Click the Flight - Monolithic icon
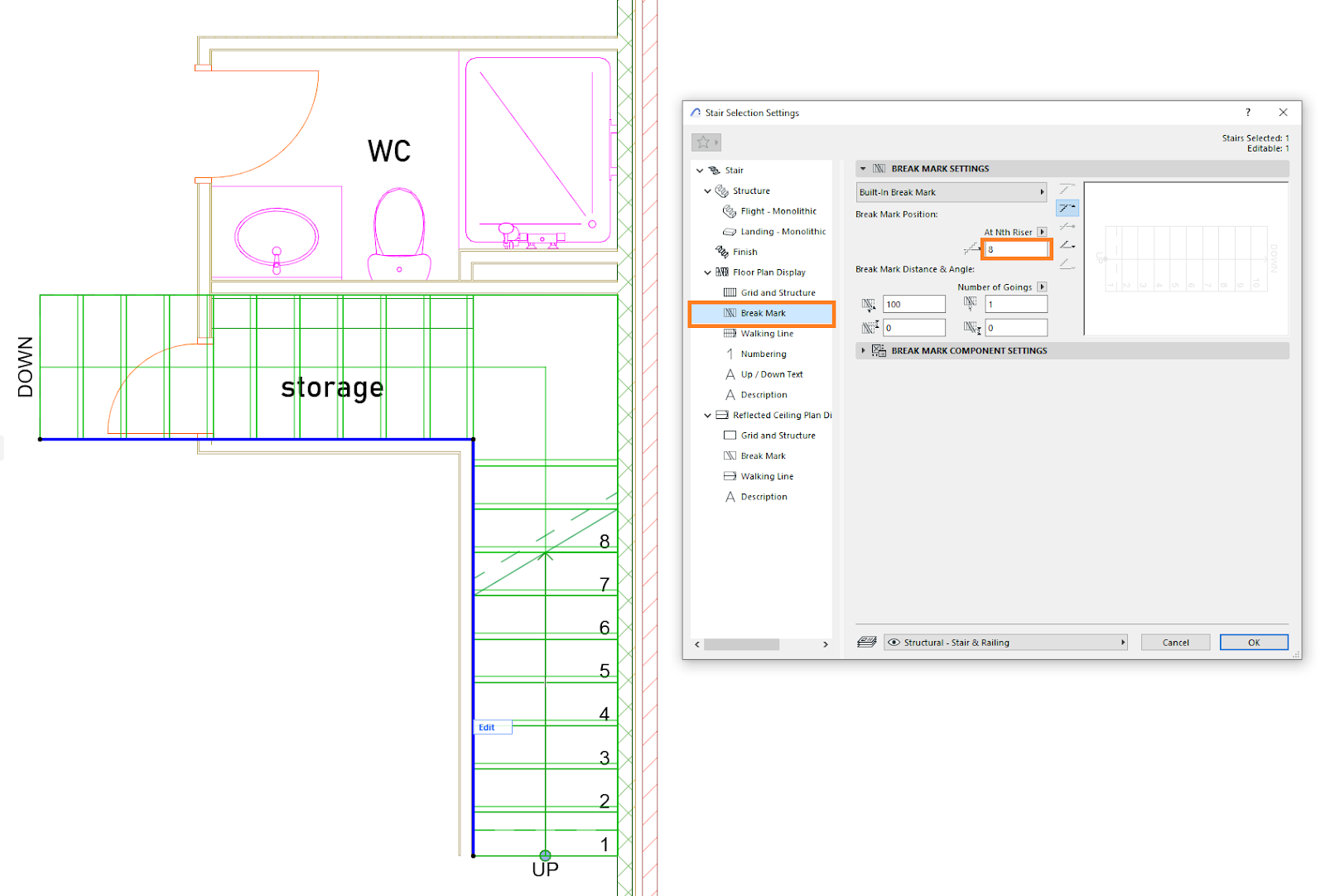The width and height of the screenshot is (1325, 896). (x=730, y=211)
